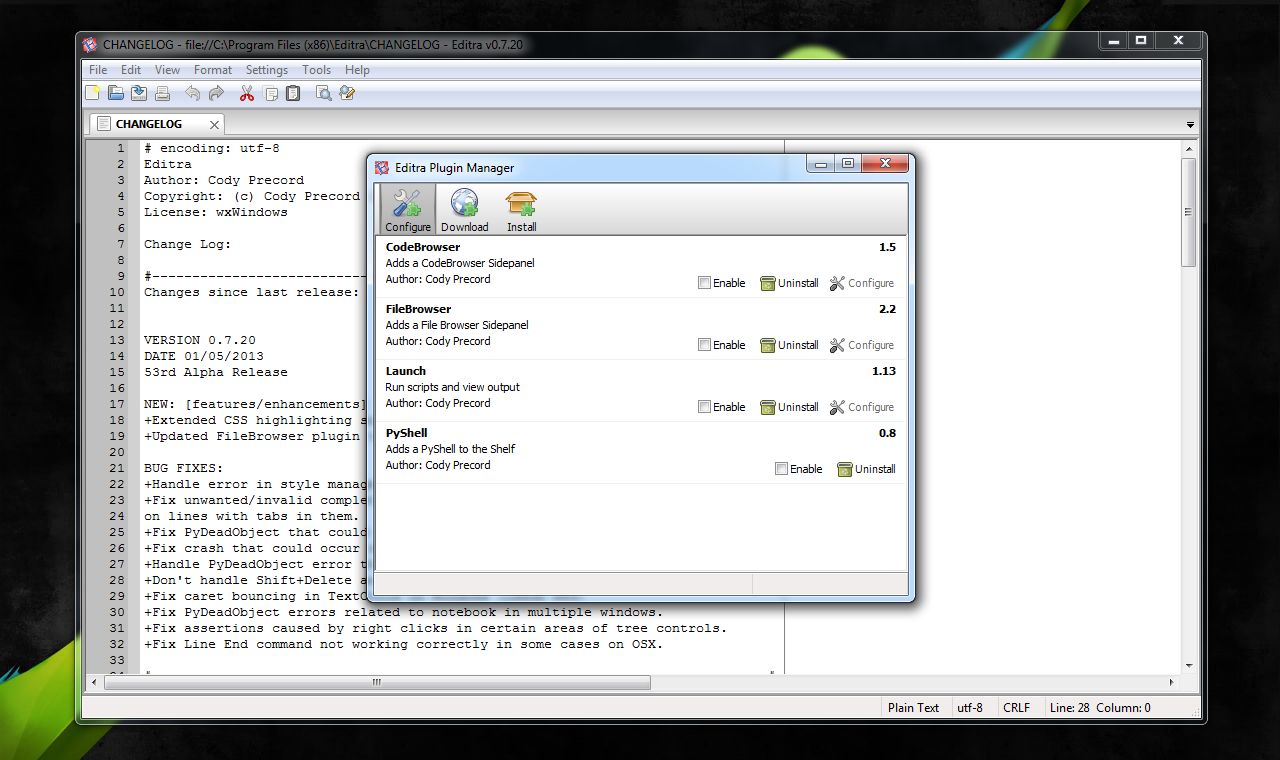Open the View menu
Screen dimensions: 1280x760
[167, 70]
